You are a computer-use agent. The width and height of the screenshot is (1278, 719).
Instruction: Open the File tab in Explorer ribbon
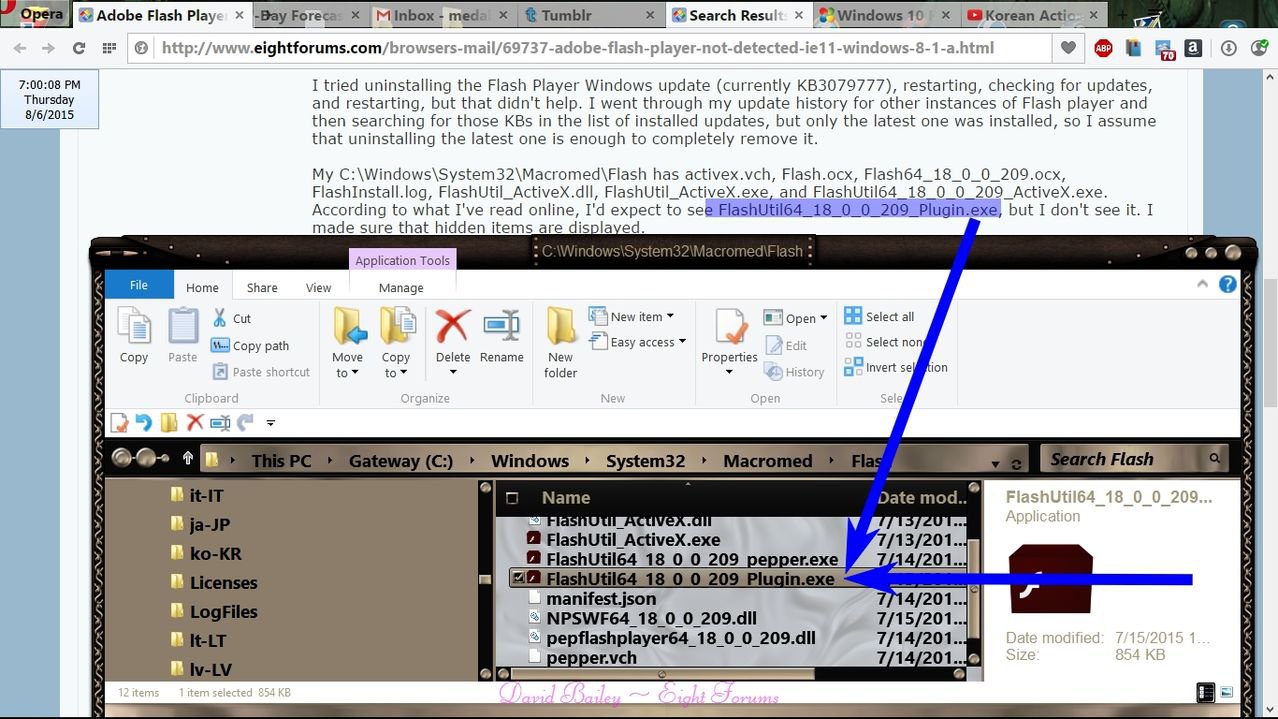(x=139, y=285)
